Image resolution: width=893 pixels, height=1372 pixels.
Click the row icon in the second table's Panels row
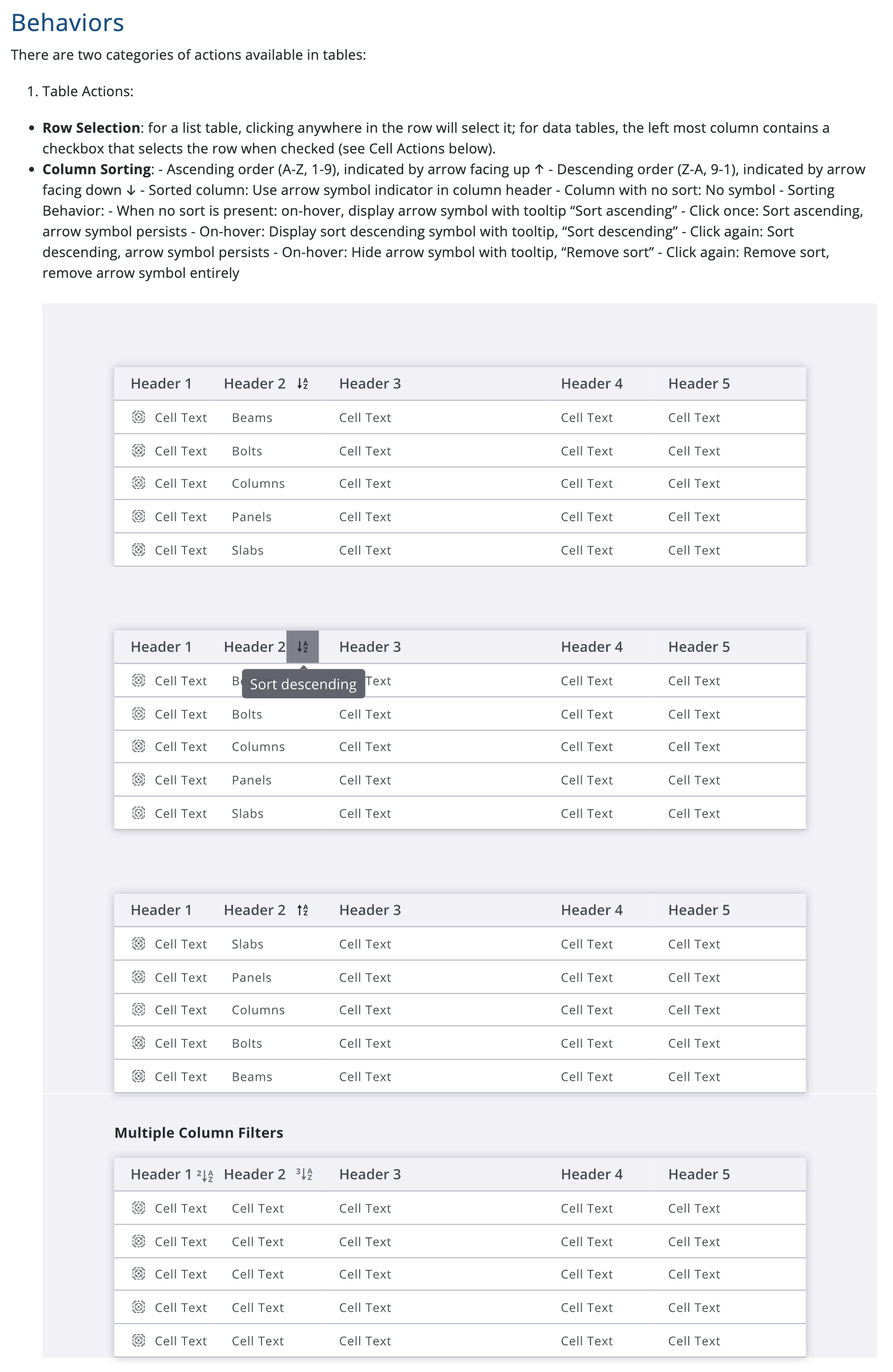(x=138, y=780)
